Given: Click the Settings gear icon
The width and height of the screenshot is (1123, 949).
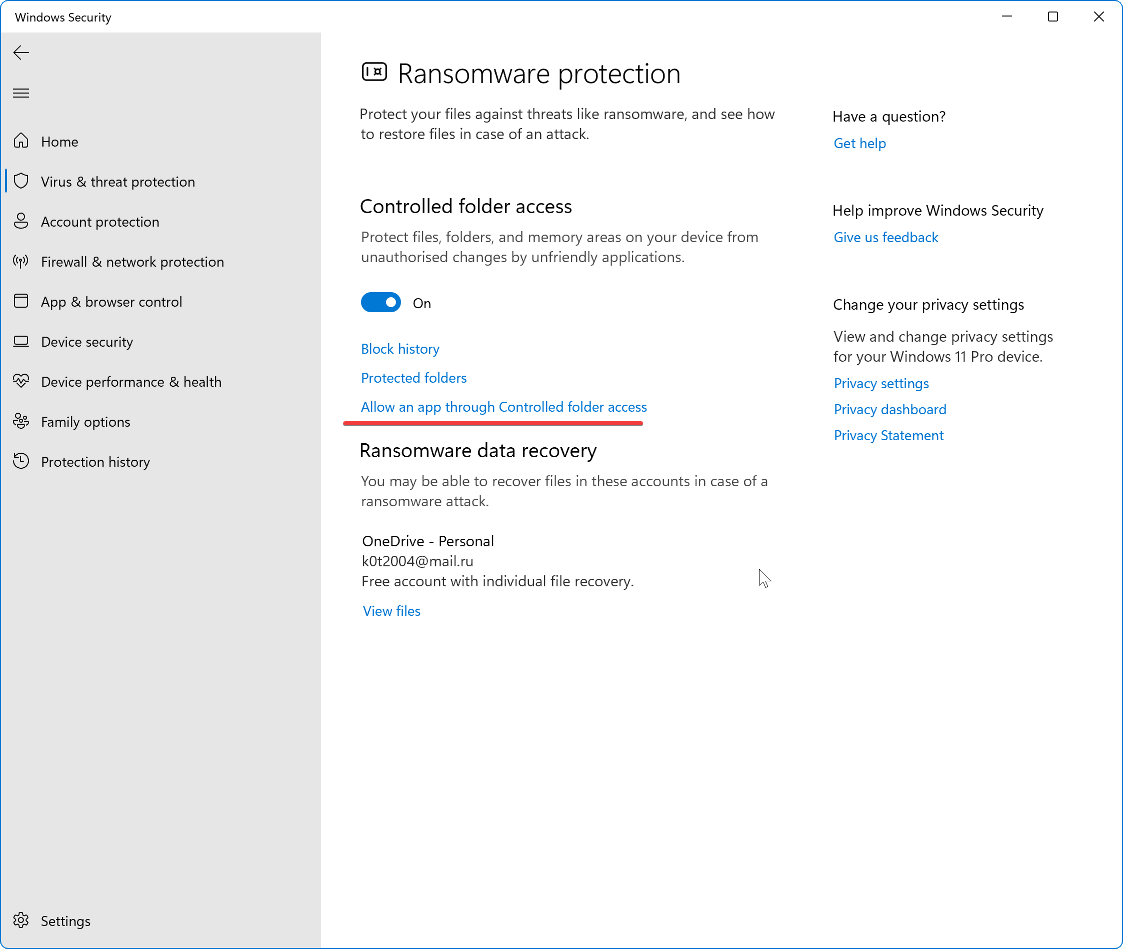Looking at the screenshot, I should point(21,920).
